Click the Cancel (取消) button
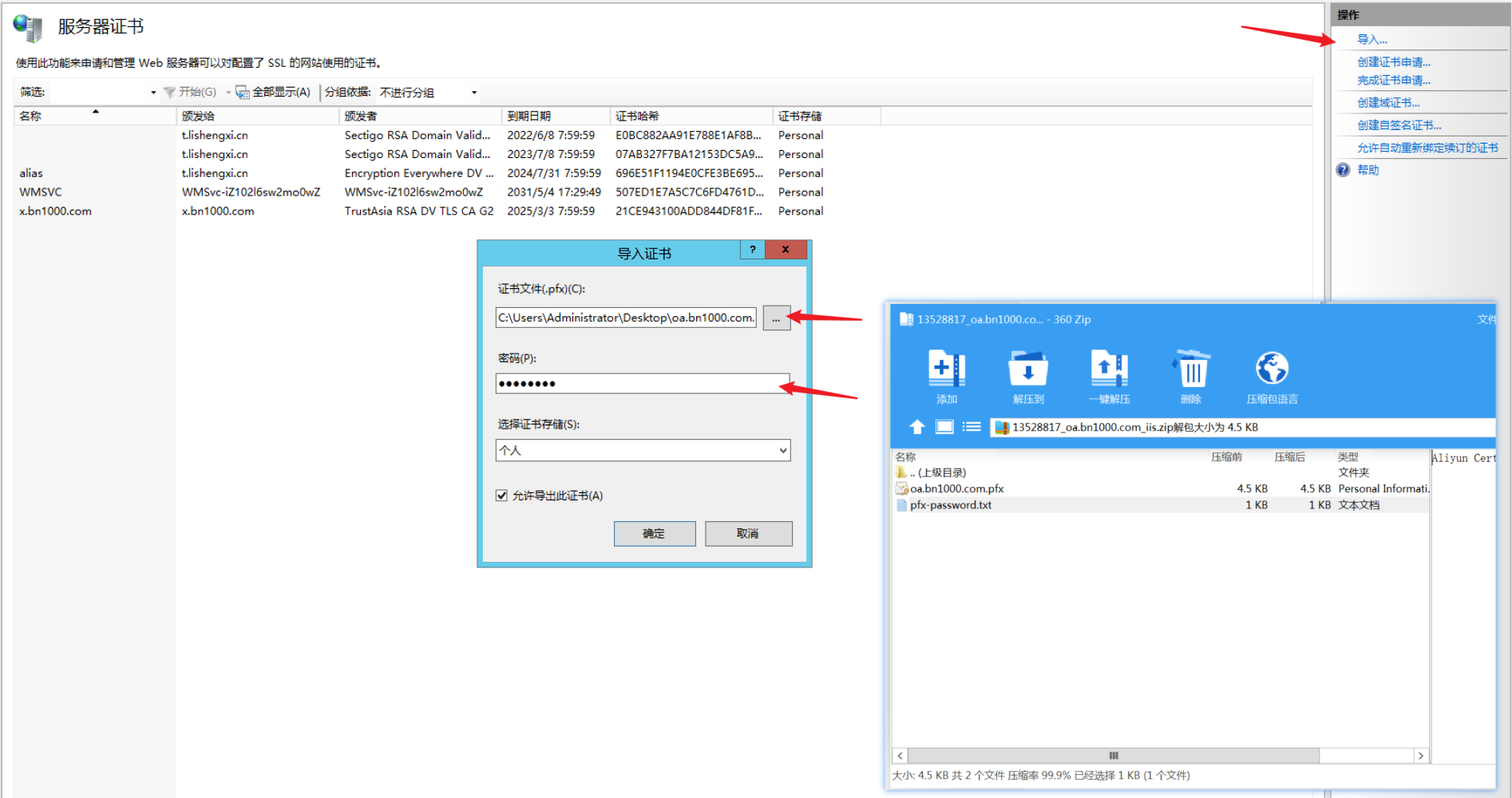This screenshot has height=798, width=1512. 748,534
